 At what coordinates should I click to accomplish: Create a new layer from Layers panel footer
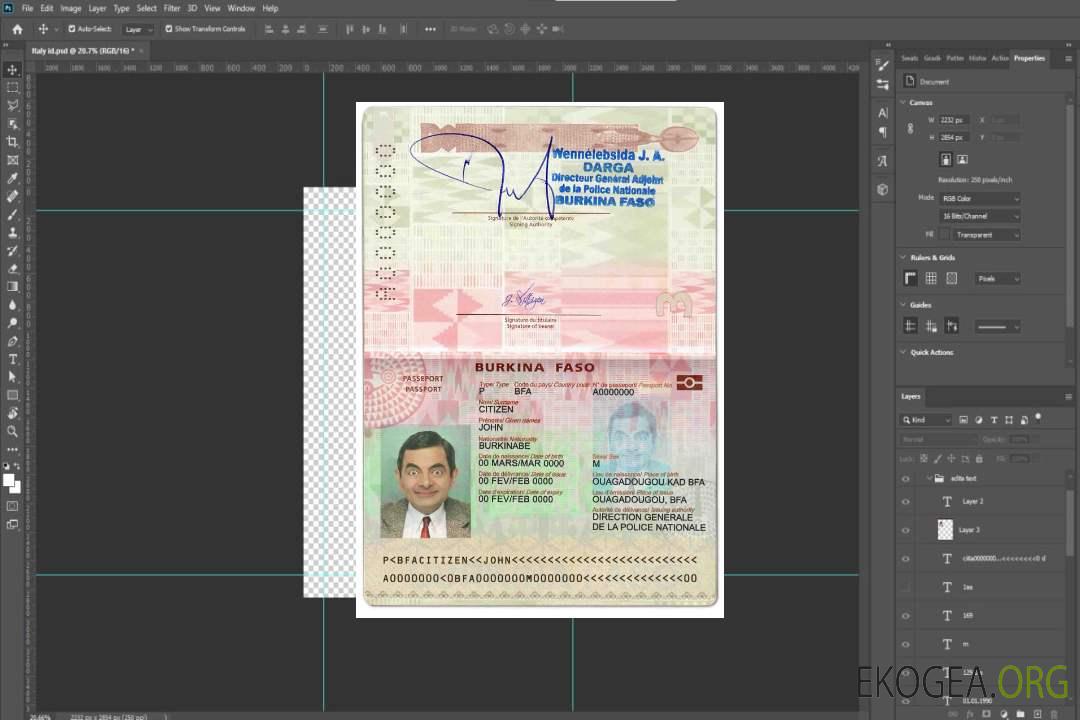click(x=1037, y=714)
